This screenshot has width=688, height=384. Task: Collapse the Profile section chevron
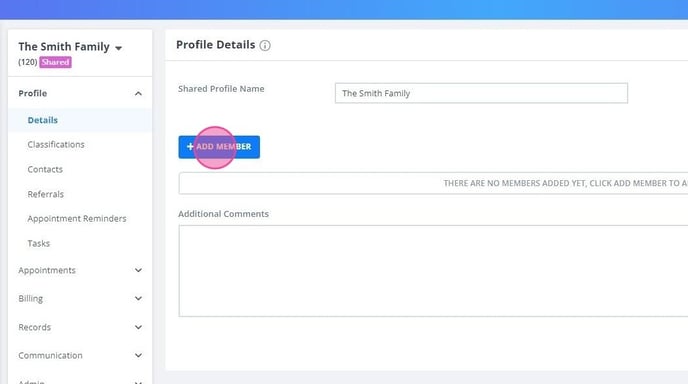click(138, 93)
